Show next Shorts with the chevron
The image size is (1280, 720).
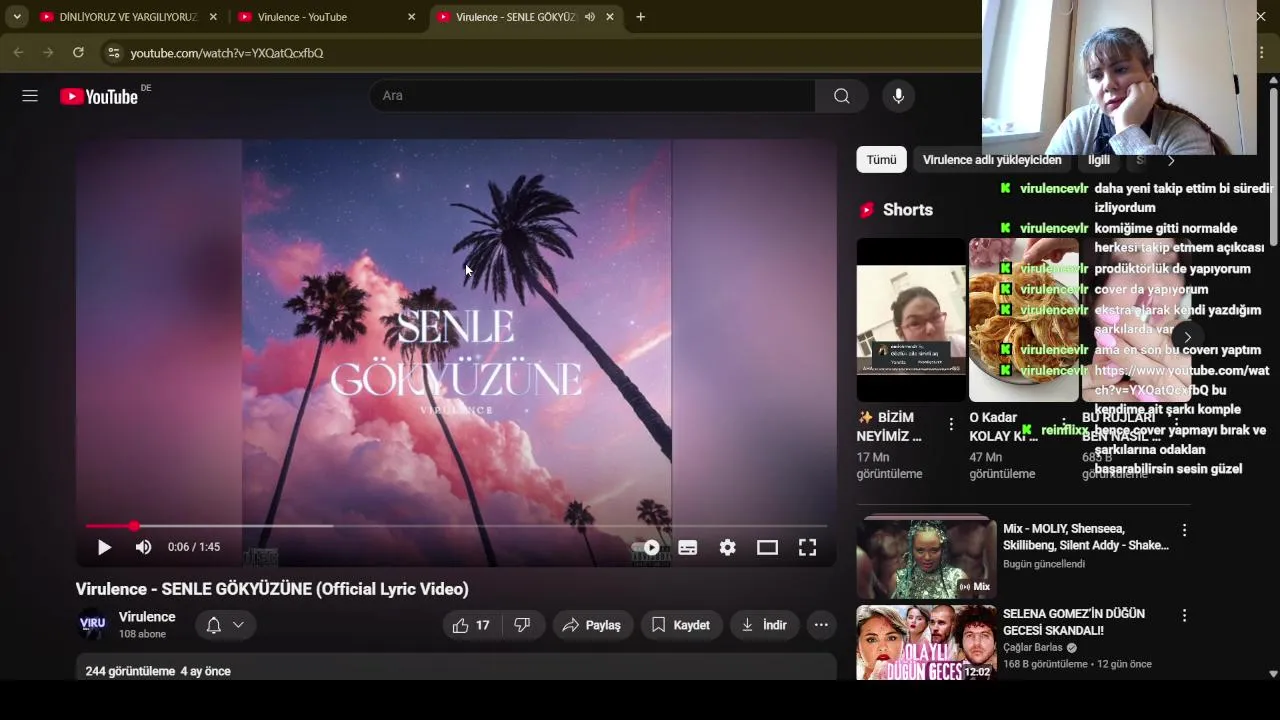pos(1187,338)
